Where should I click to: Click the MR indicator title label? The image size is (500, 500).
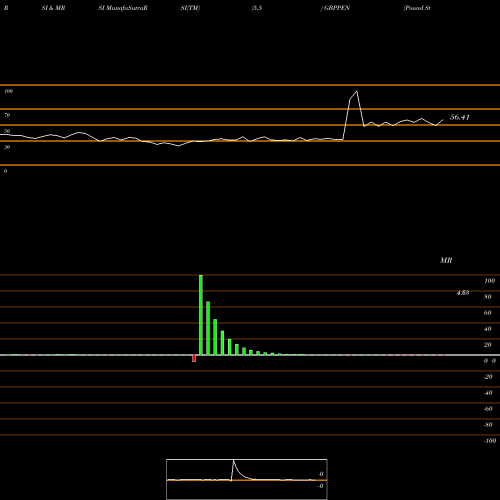click(x=446, y=260)
